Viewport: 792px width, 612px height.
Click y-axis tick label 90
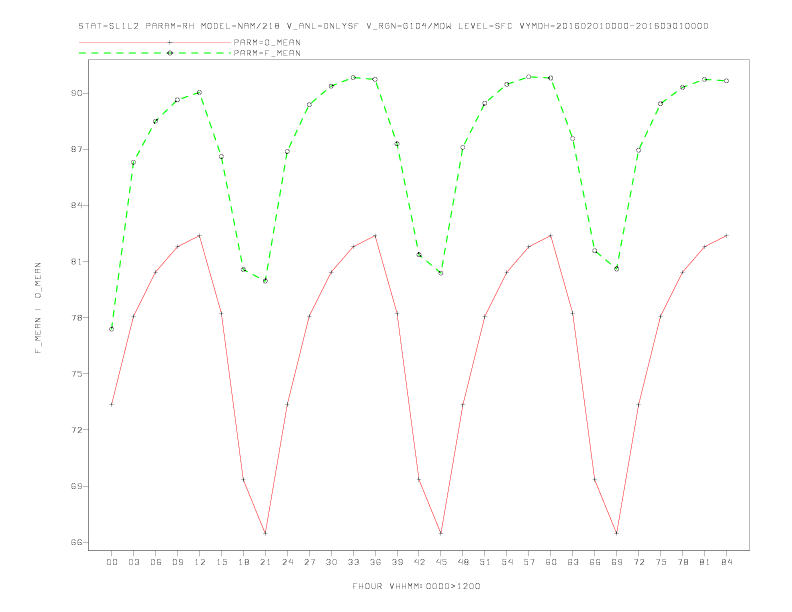pyautogui.click(x=76, y=93)
